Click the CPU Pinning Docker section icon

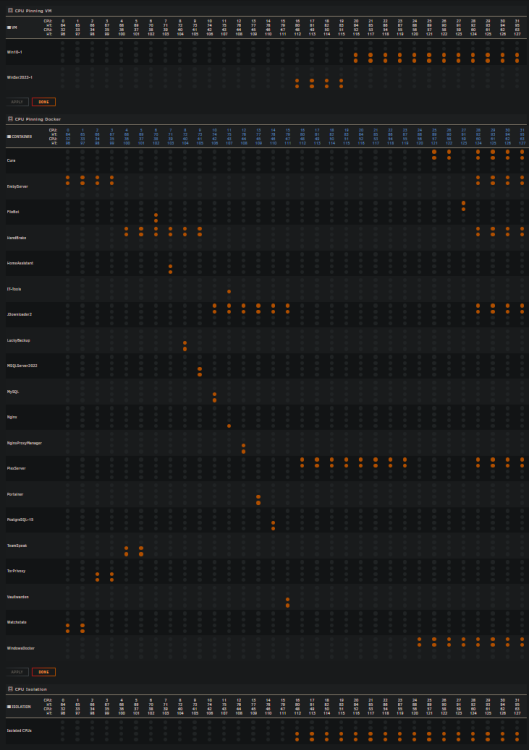[10, 119]
